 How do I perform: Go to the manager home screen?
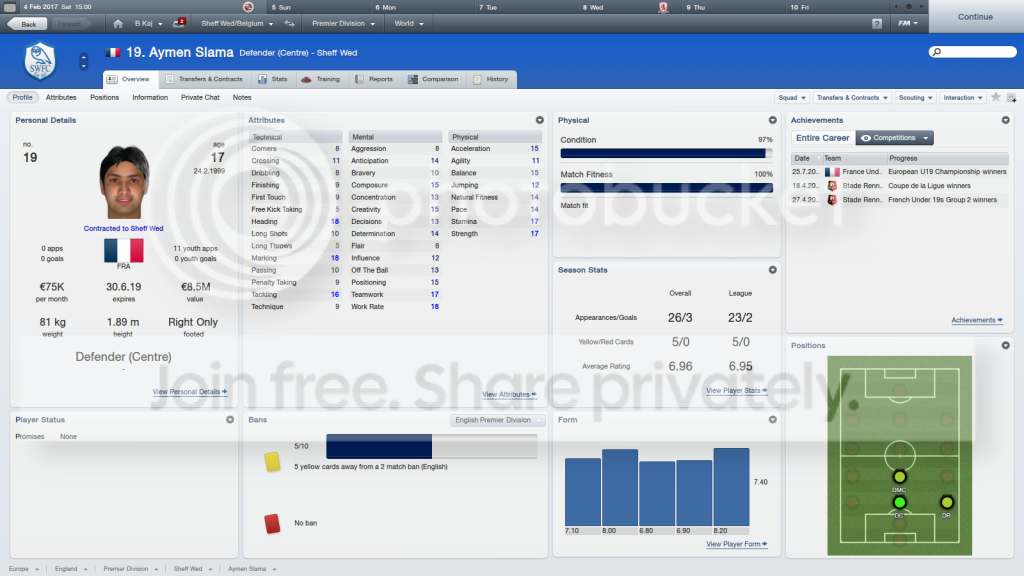(118, 24)
